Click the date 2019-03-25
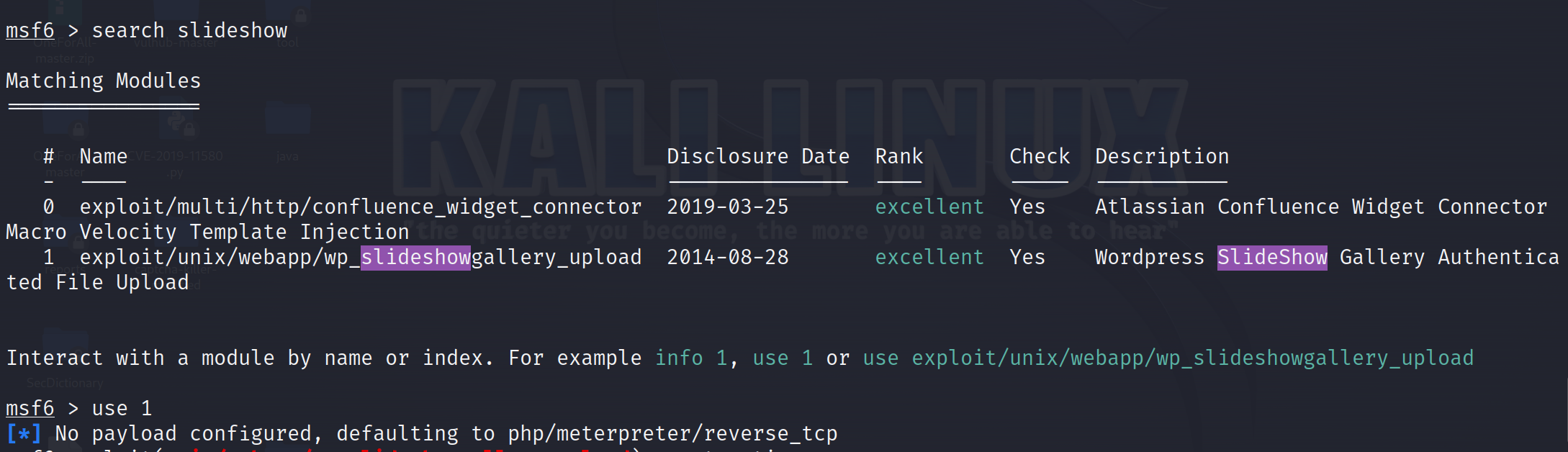Screen dimensions: 1568x452 (x=728, y=207)
